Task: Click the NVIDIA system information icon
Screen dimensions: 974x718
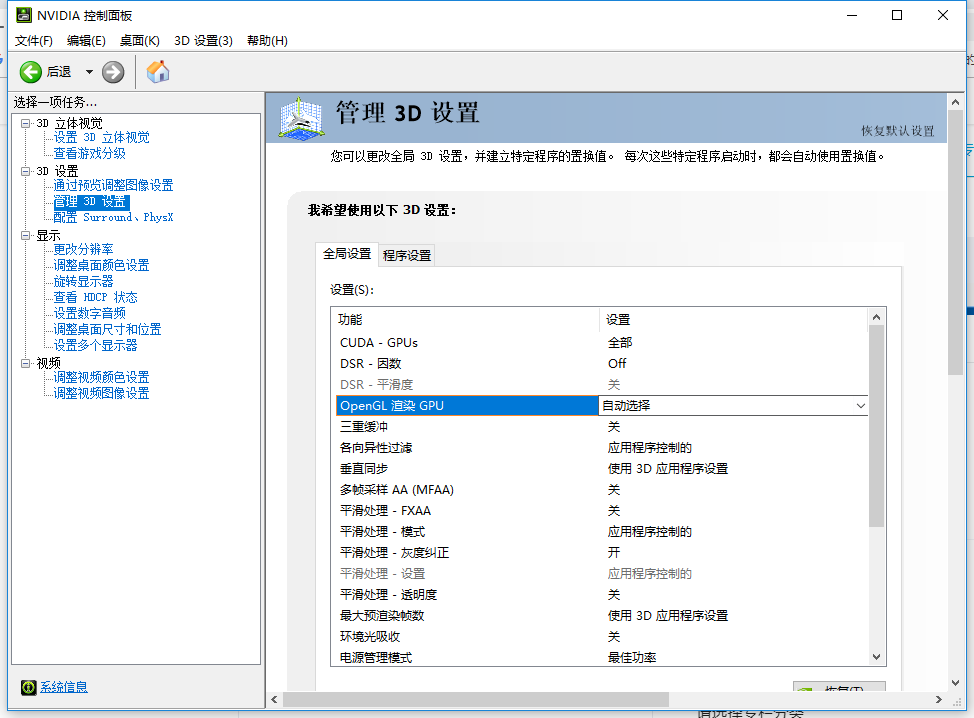Action: click(29, 687)
